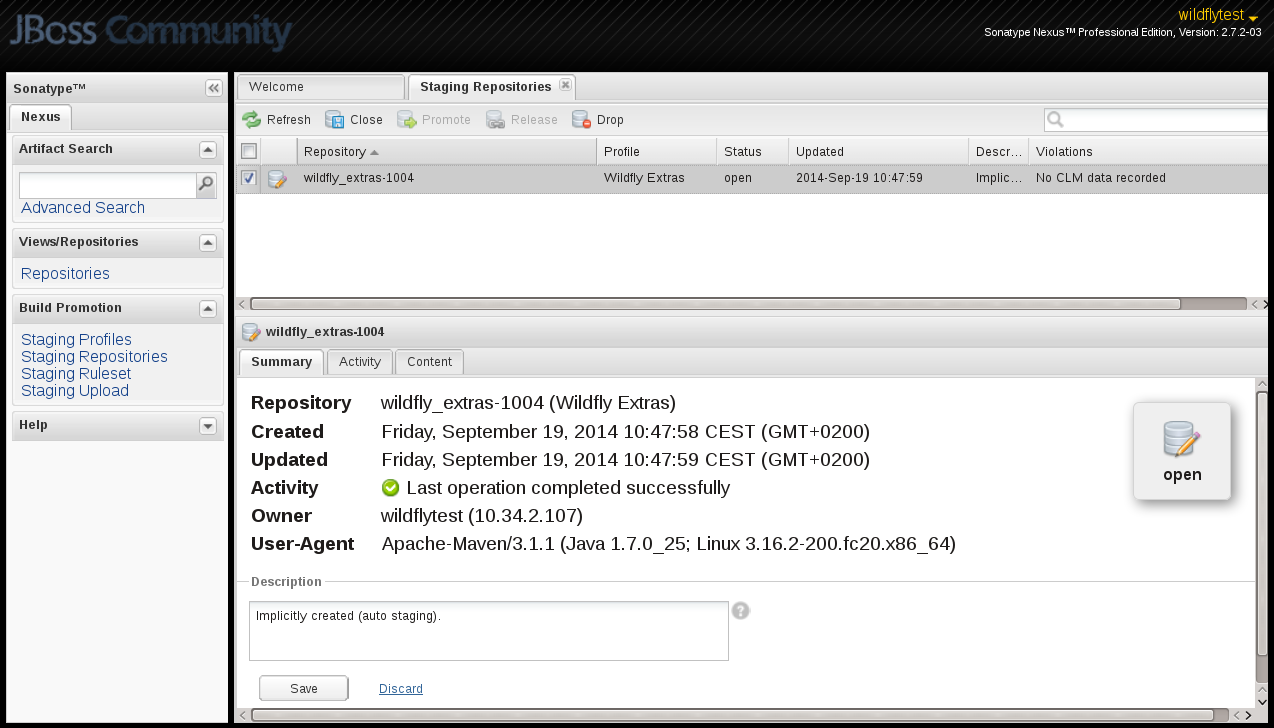Click the Status column header
Image resolution: width=1274 pixels, height=728 pixels.
click(x=753, y=152)
